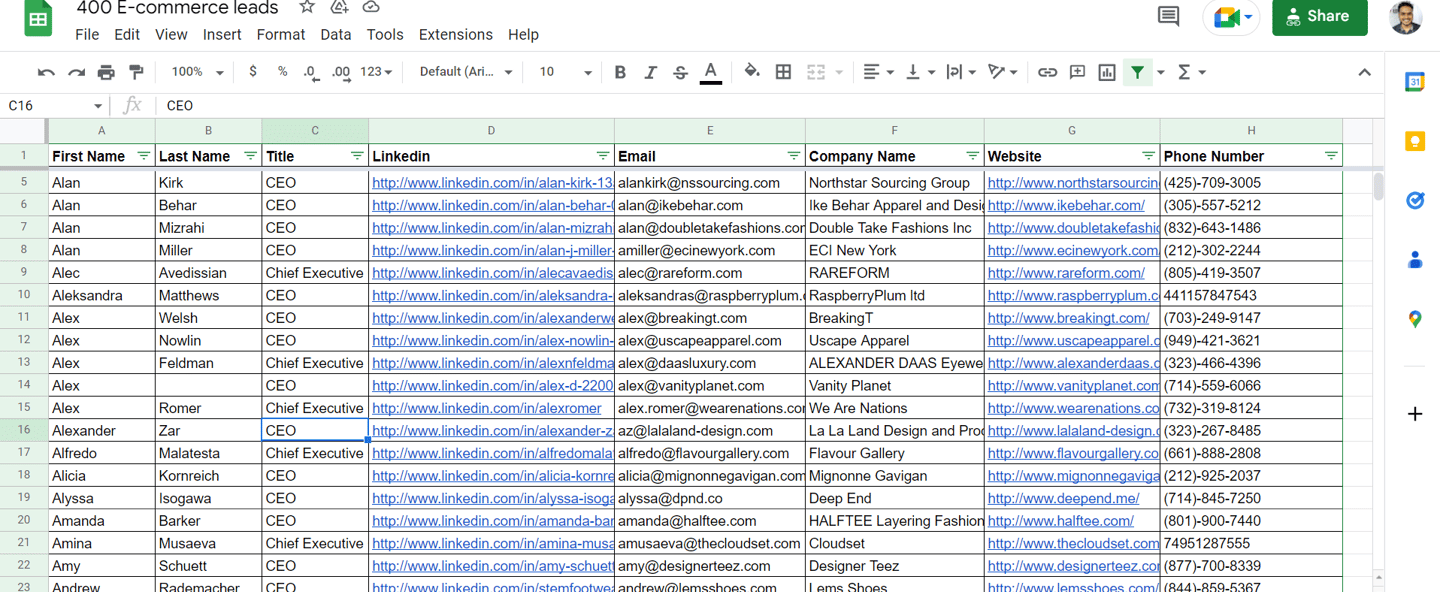Open the alexromer LinkedIn link
Viewport: 1440px width, 592px height.
487,408
